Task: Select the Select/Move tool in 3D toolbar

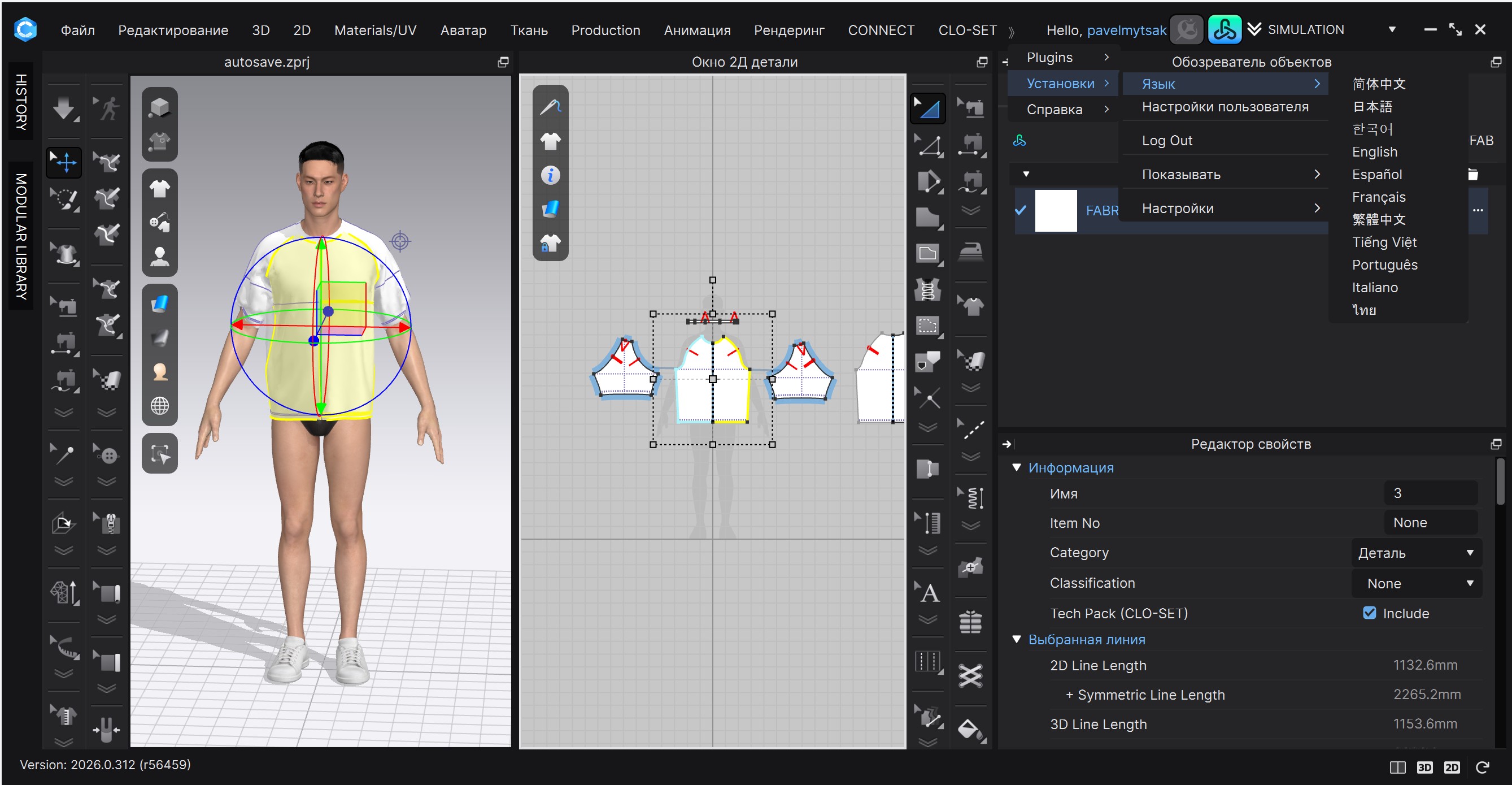Action: click(x=63, y=162)
